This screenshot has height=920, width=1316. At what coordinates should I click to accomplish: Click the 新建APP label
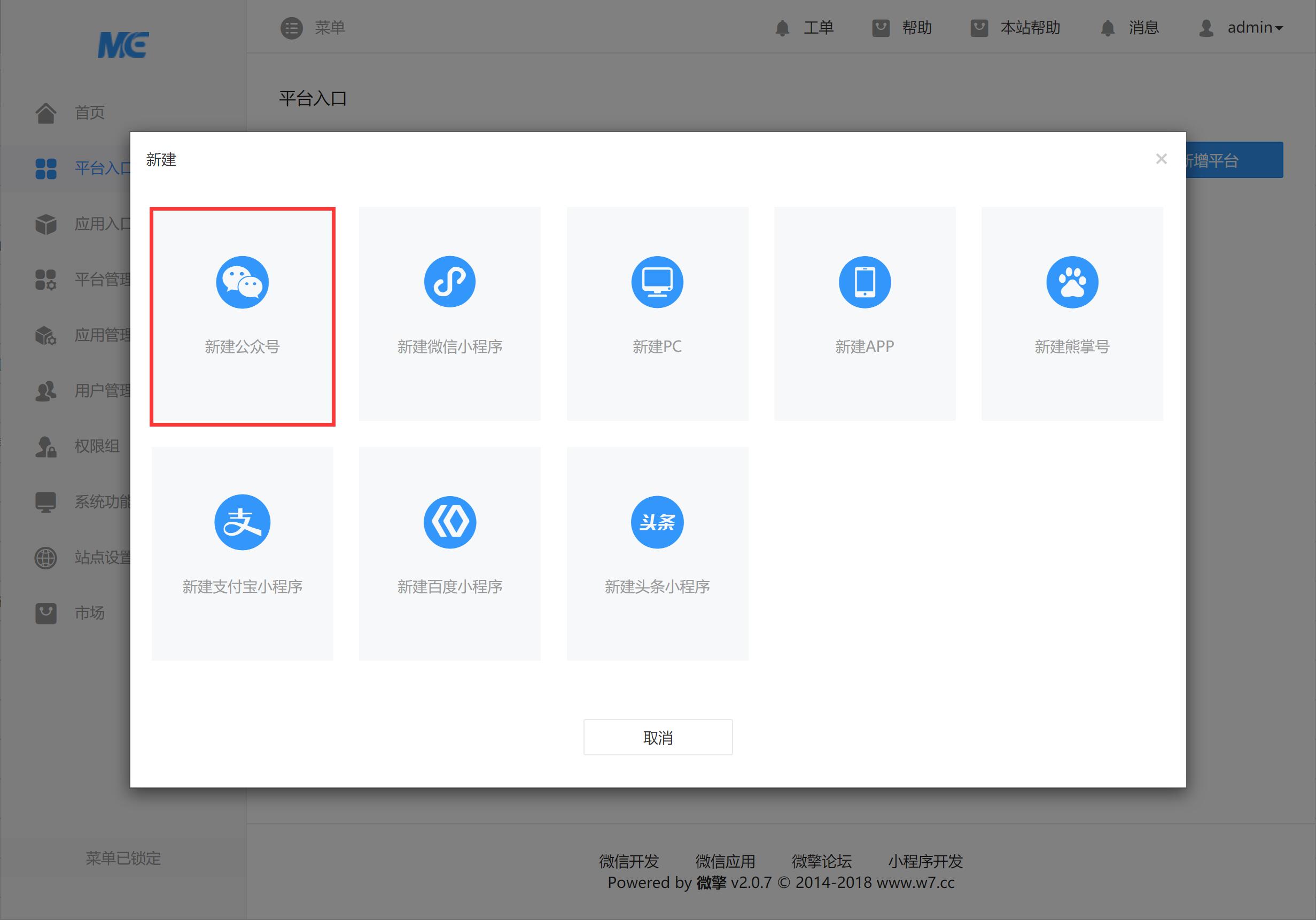(x=865, y=346)
